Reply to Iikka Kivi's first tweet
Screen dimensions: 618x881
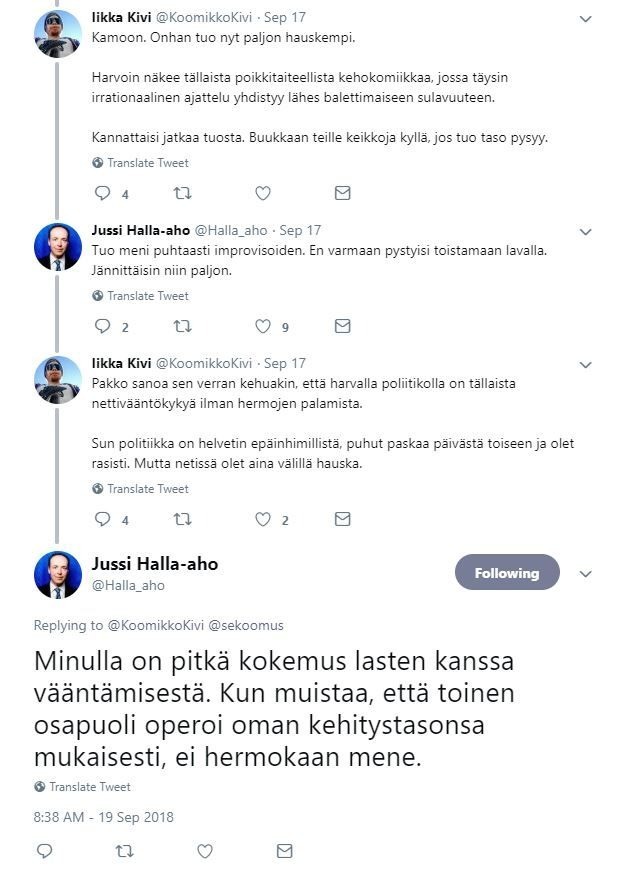(x=102, y=193)
